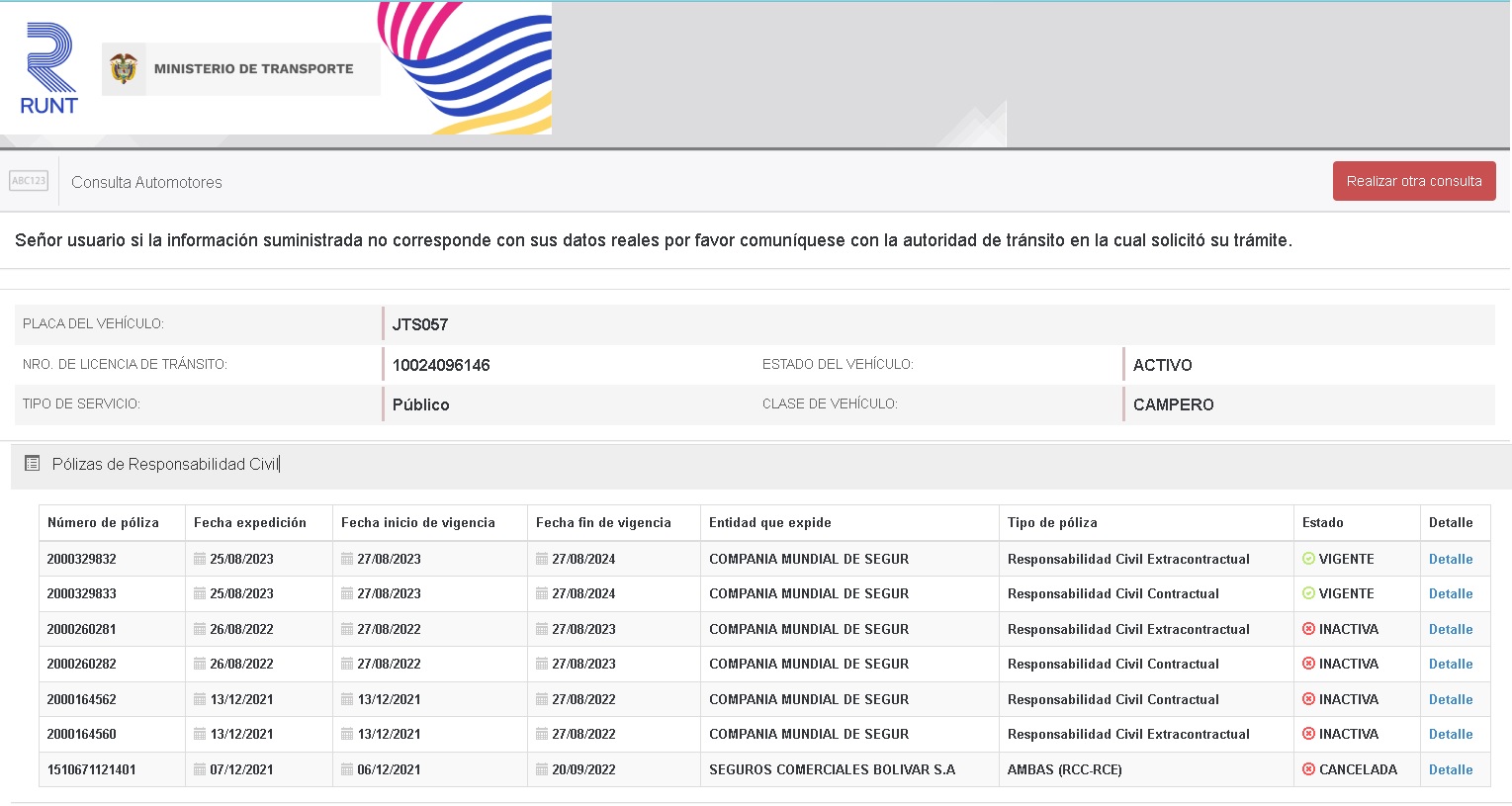Screen dimensions: 1512x806
Task: Click the ABC123 license plate icon
Action: pyautogui.click(x=29, y=181)
